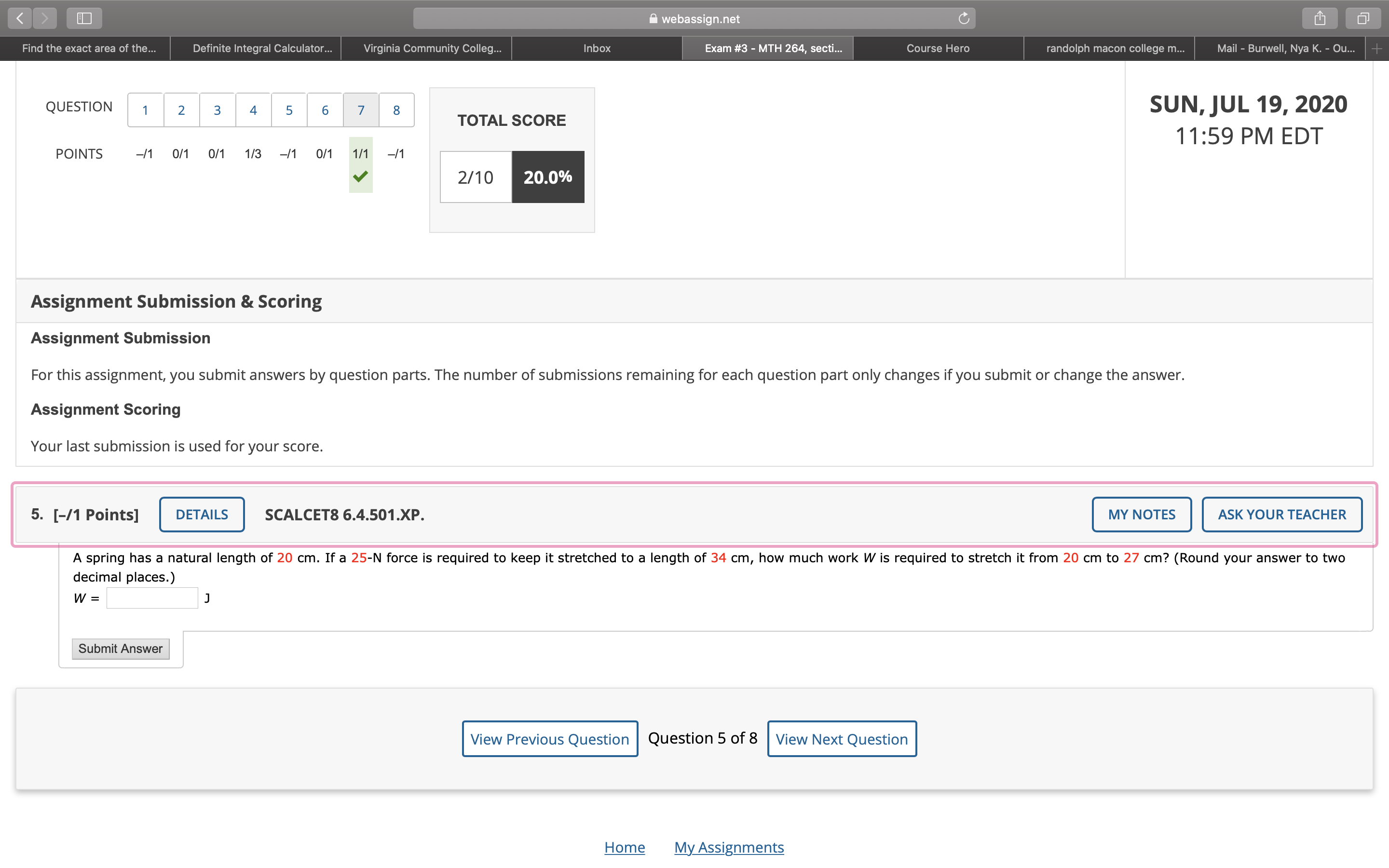Switch to Definite Integral Calculator tab
This screenshot has width=1389, height=868.
(262, 49)
